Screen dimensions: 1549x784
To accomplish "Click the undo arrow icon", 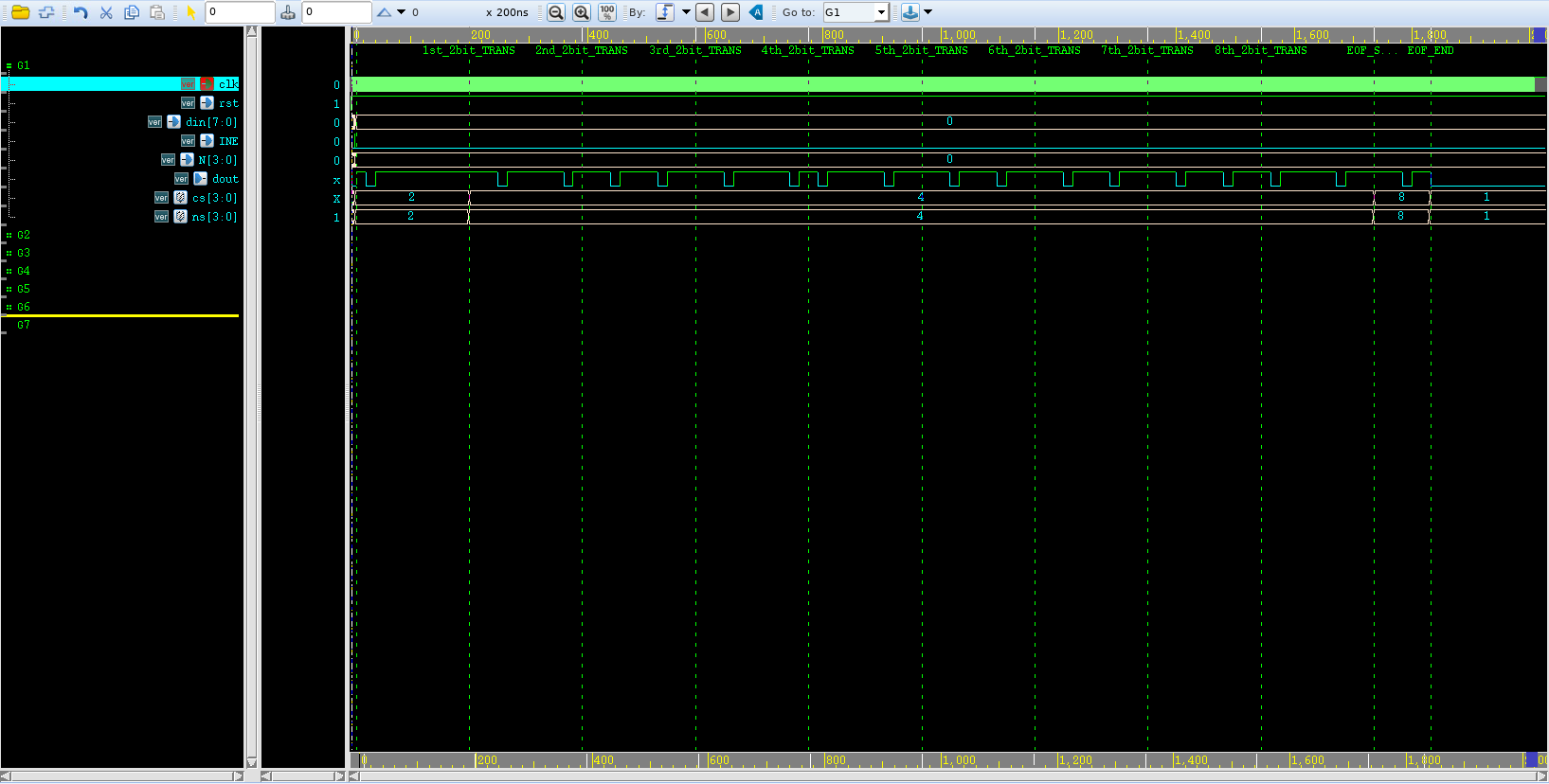I will [81, 12].
